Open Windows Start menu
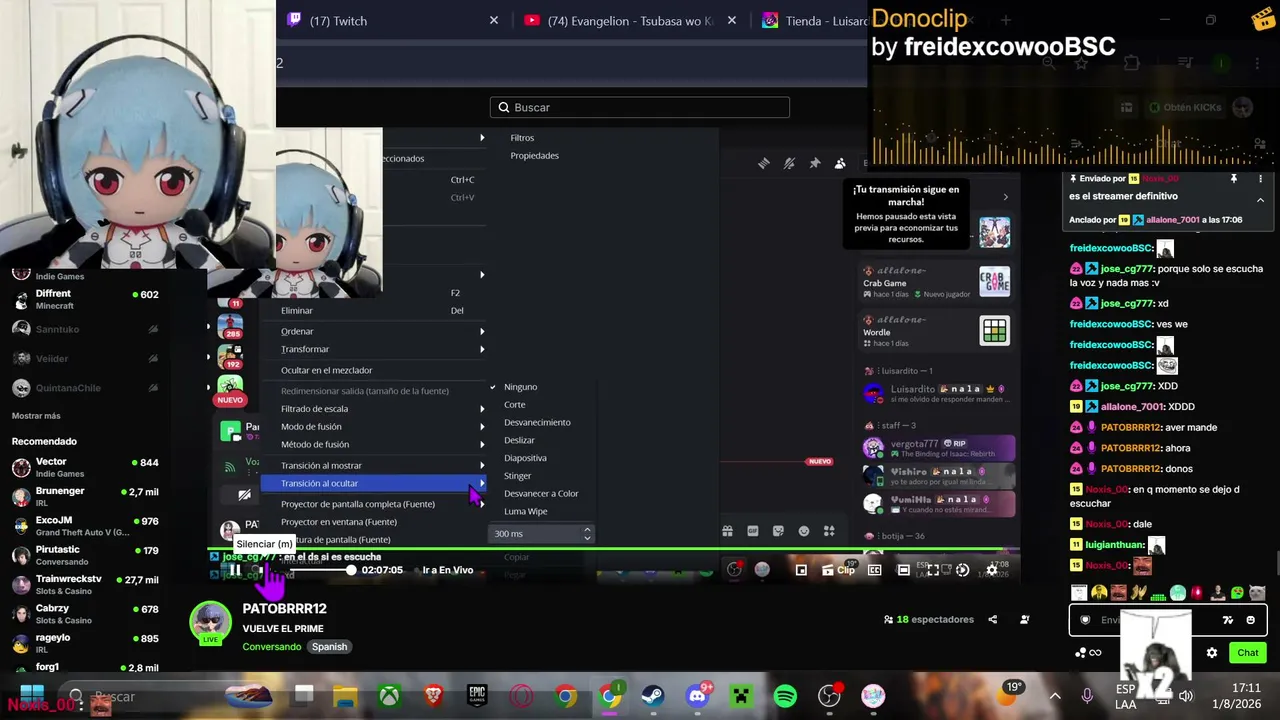 click(32, 696)
